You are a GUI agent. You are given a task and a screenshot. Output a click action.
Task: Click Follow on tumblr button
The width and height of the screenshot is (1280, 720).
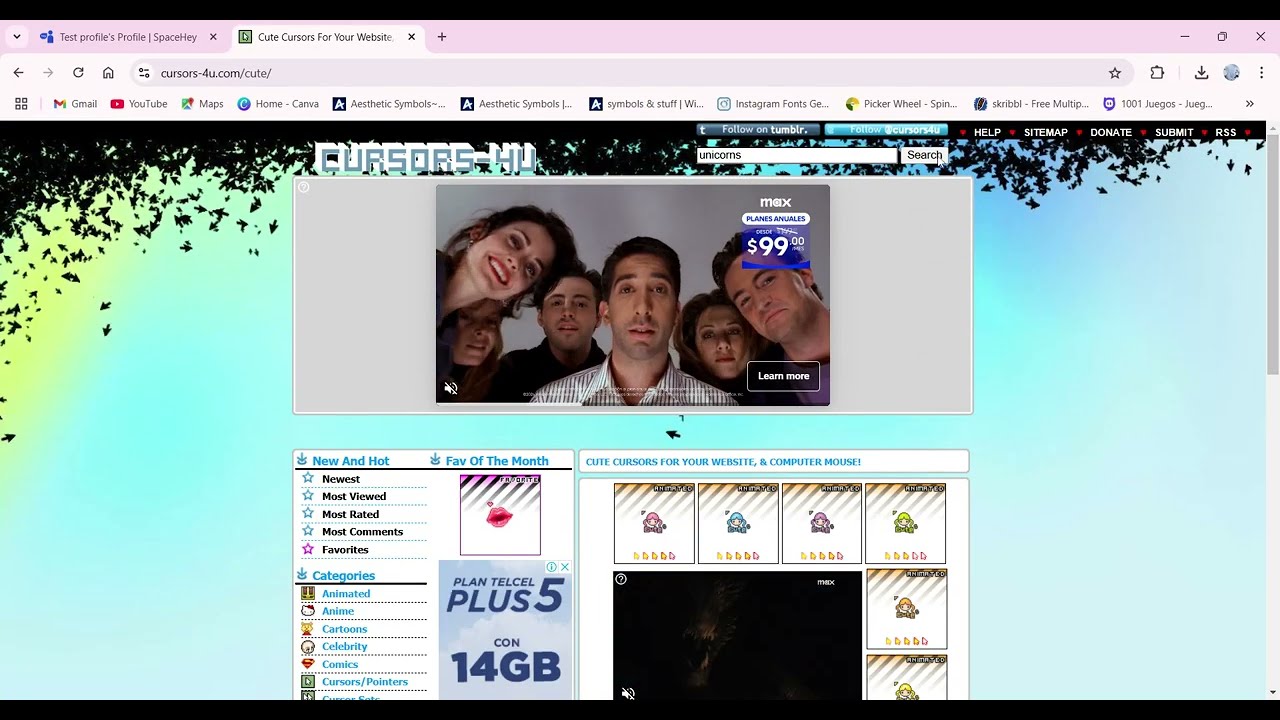pos(758,130)
